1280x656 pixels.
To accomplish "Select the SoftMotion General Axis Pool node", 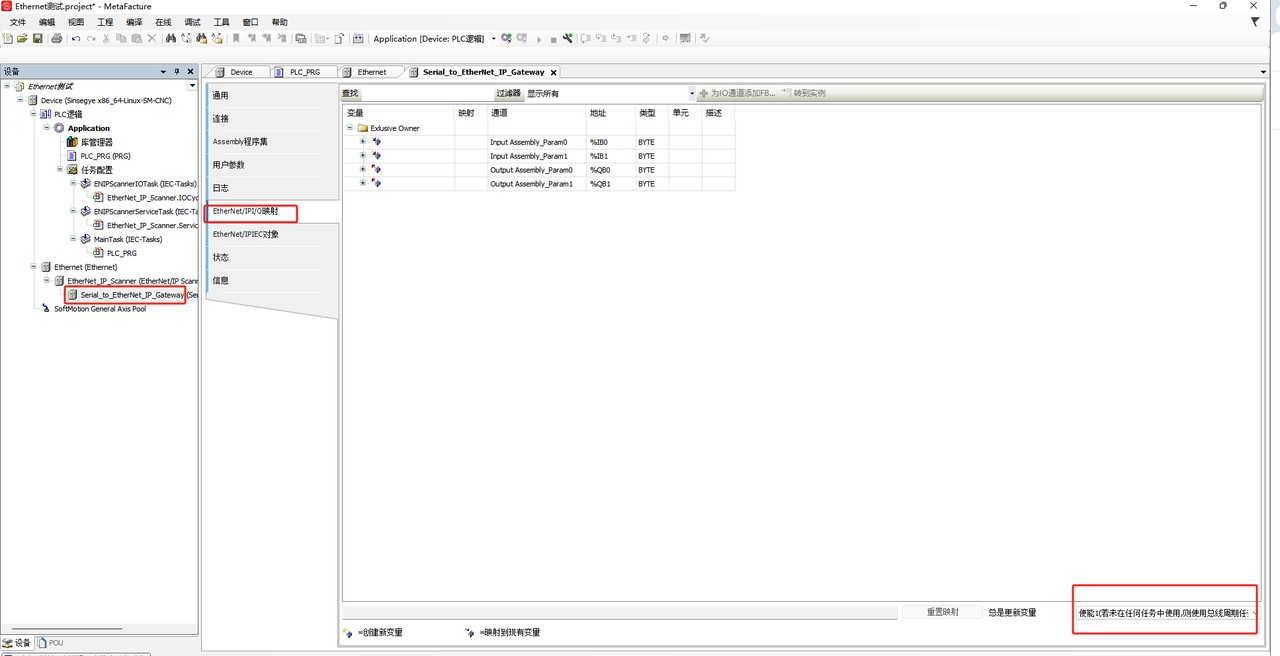I will click(x=99, y=309).
